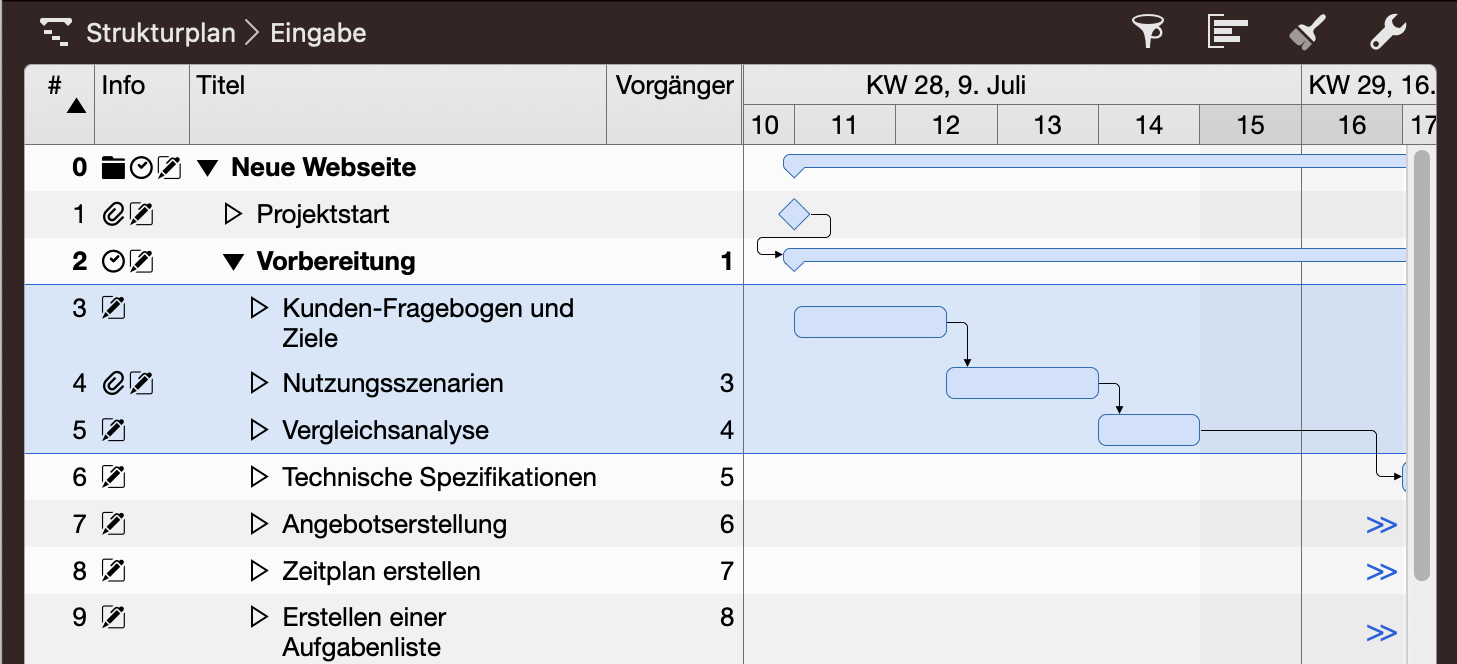Click the vertical scrollbar in the Gantt chart
The image size is (1457, 664).
1422,360
